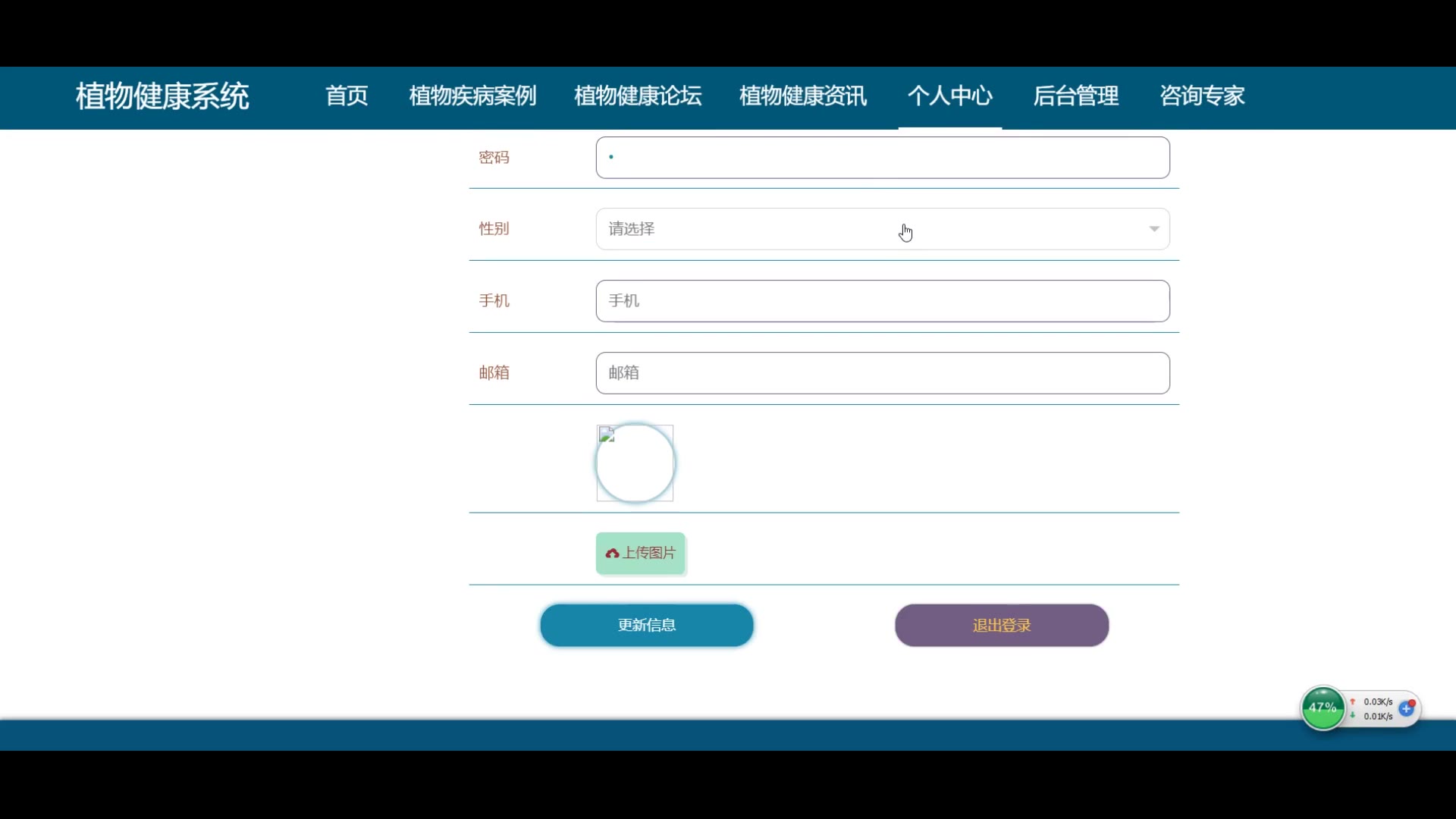The height and width of the screenshot is (819, 1456).
Task: Focus the 密码 password field
Action: click(x=883, y=158)
